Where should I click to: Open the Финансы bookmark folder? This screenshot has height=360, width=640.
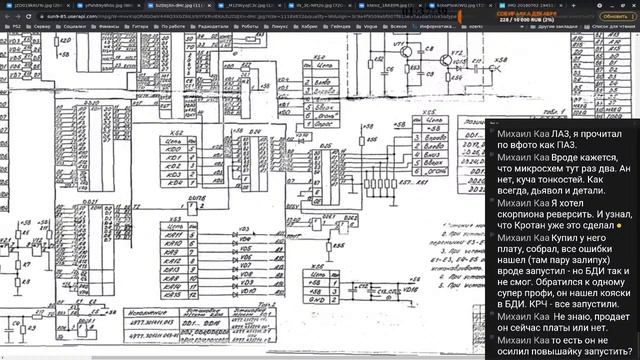pos(105,27)
